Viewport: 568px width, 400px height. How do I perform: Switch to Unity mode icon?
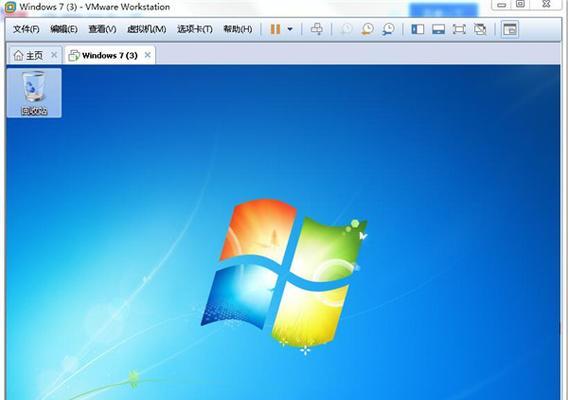click(480, 29)
